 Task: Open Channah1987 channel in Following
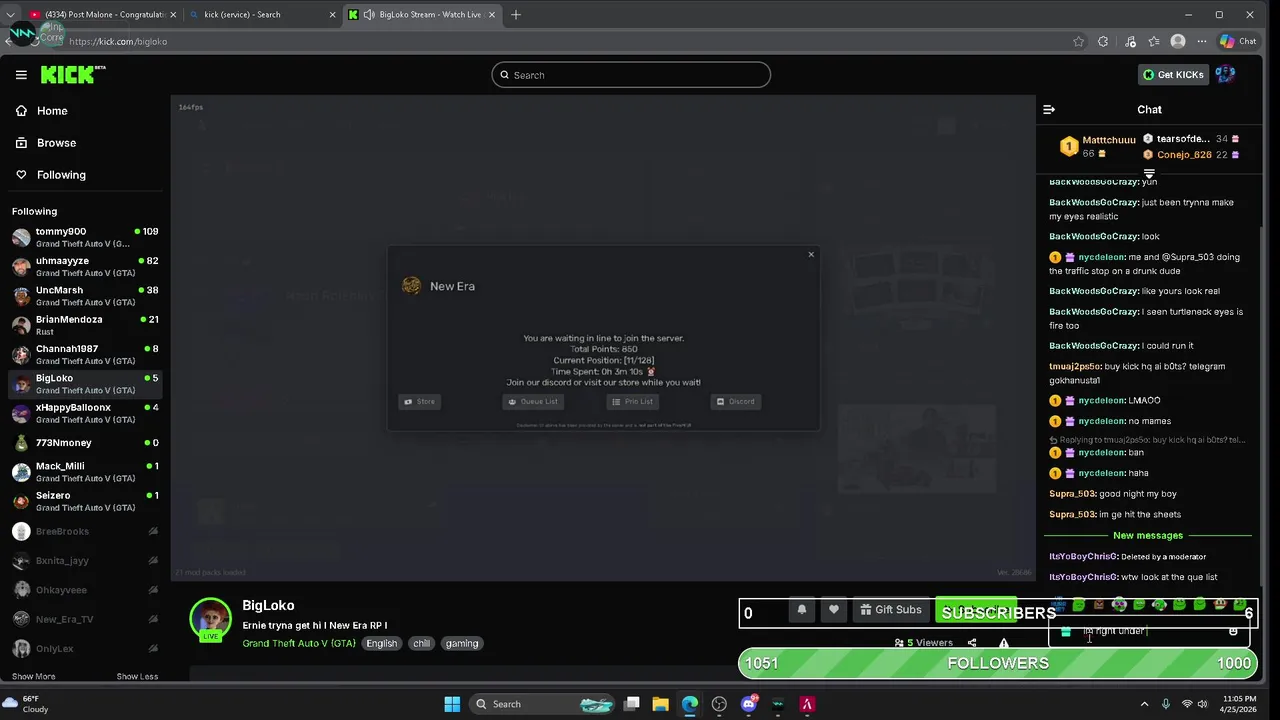pyautogui.click(x=85, y=354)
